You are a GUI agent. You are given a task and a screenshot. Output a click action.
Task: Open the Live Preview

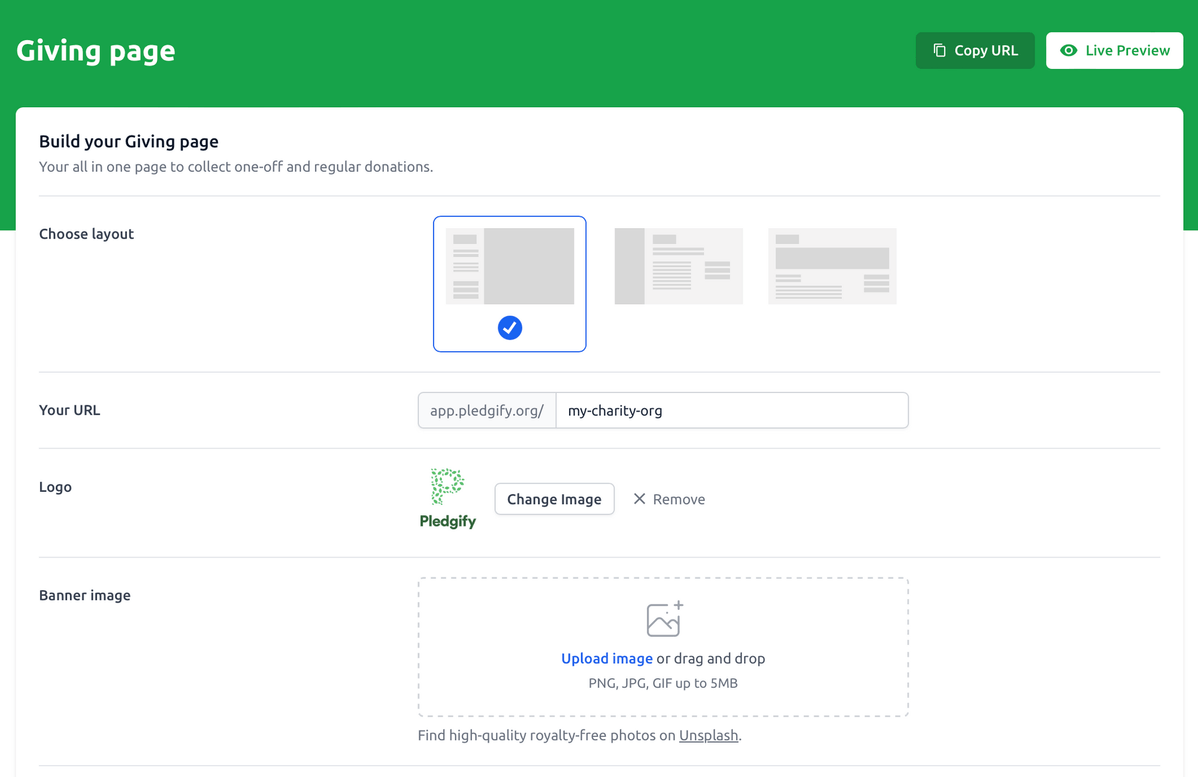(1114, 50)
